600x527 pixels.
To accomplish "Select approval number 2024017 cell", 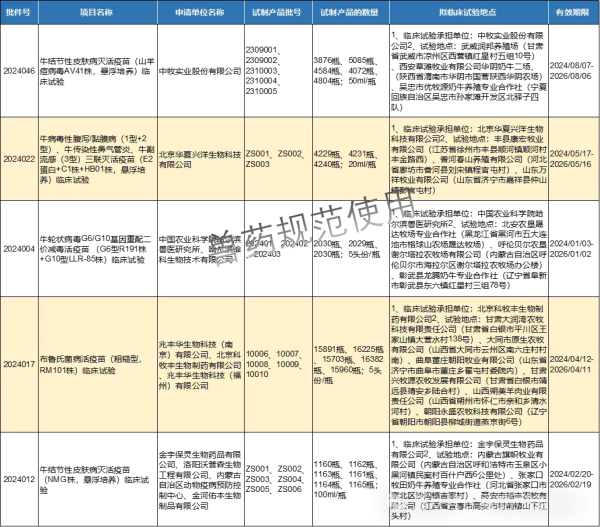I will [x=19, y=364].
